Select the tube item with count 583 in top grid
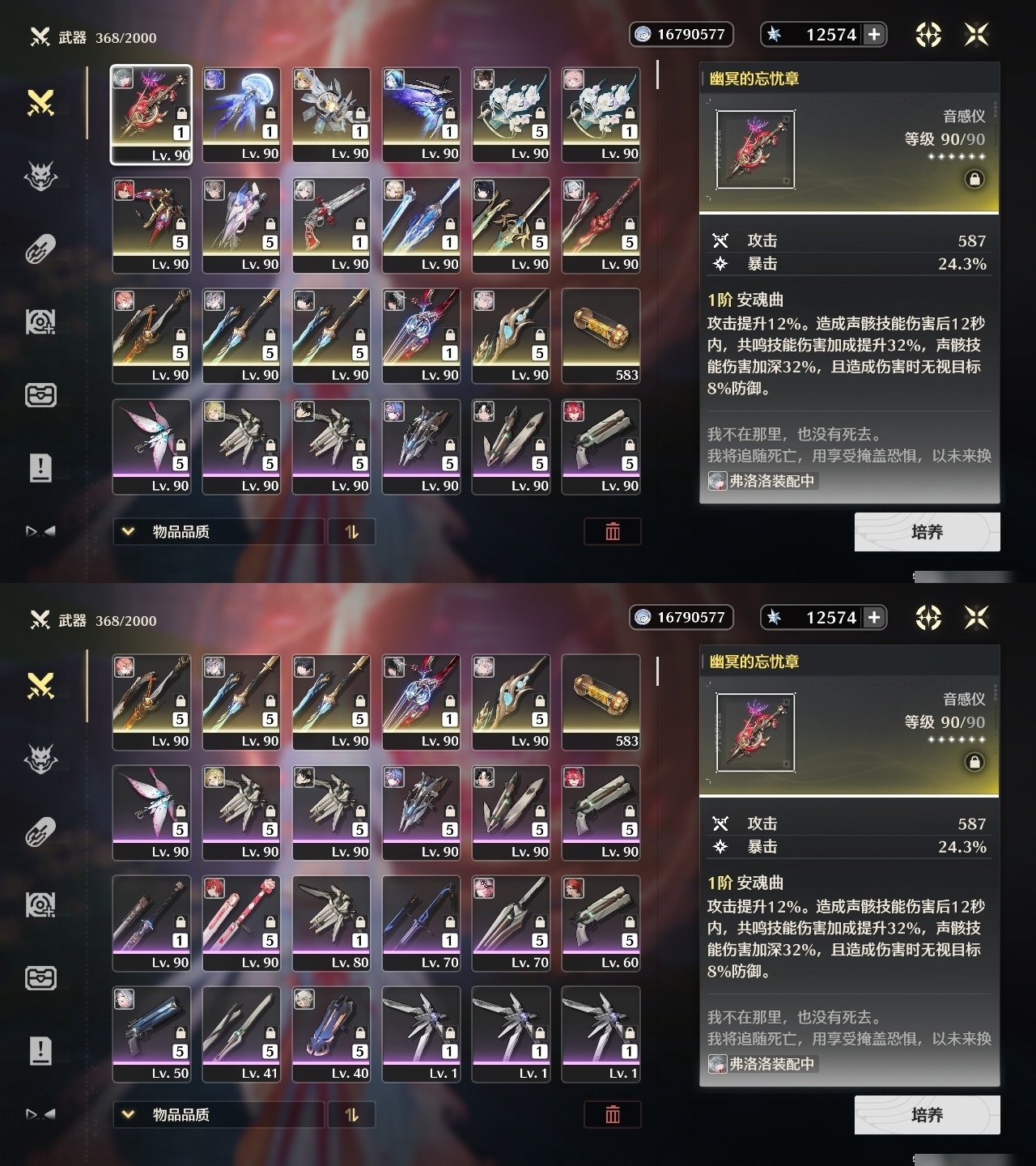1036x1166 pixels. point(601,336)
